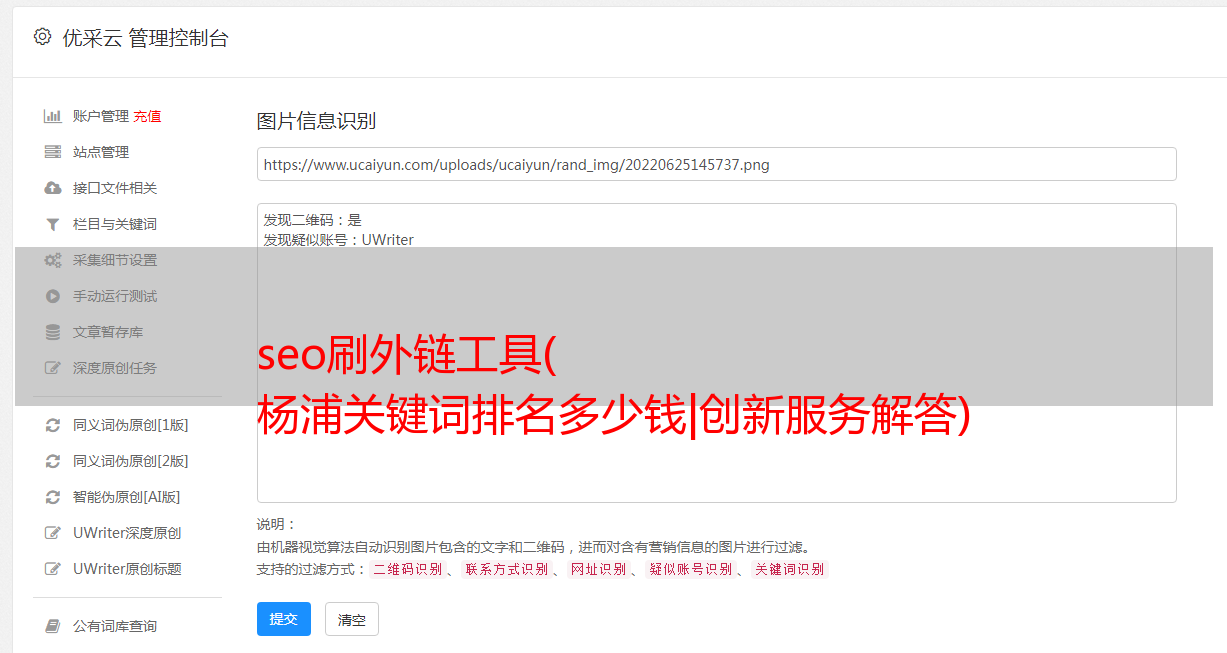
Task: Click the blue 提交 button
Action: click(x=284, y=619)
